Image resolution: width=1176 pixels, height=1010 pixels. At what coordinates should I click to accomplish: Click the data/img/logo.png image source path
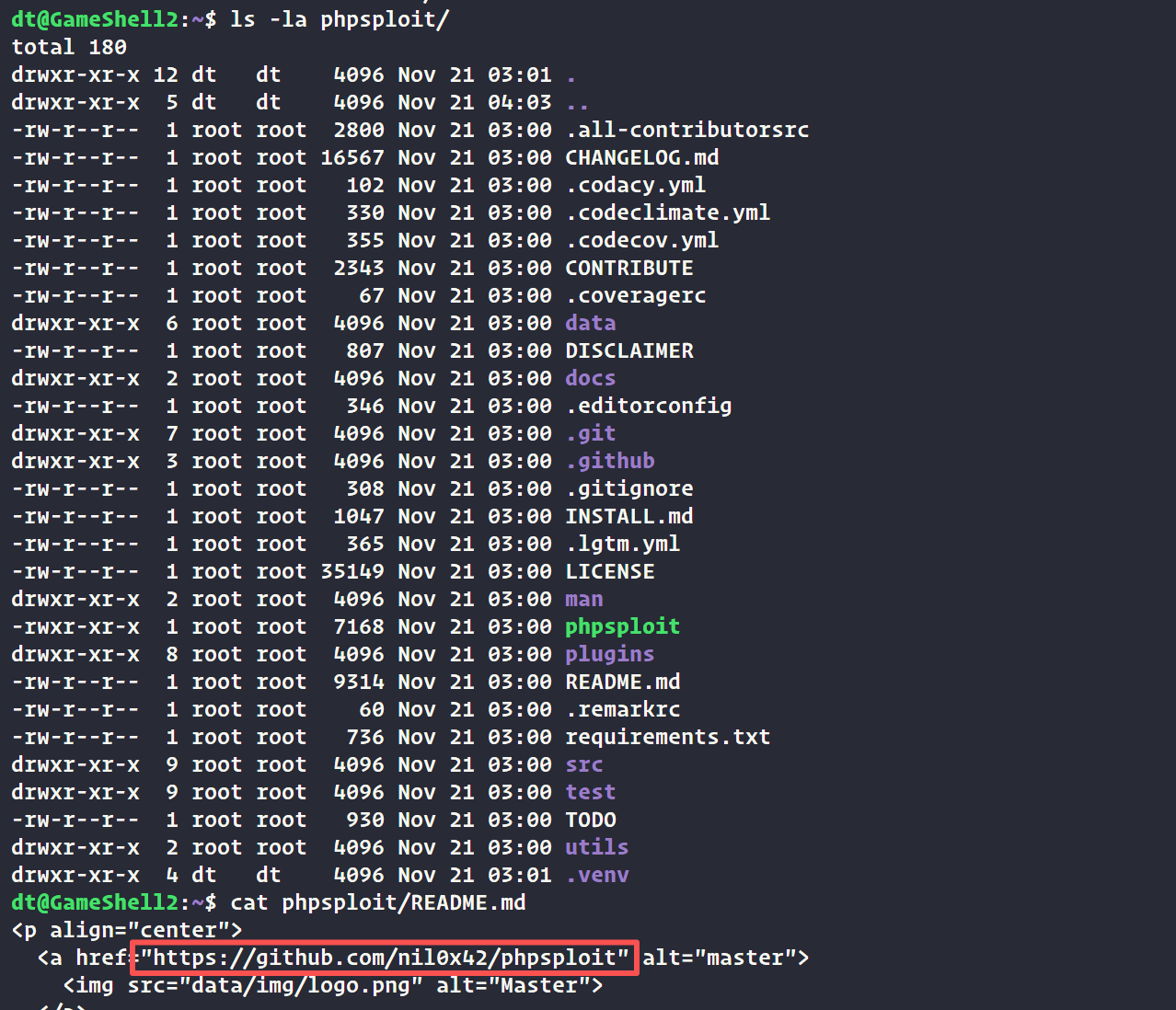301,986
